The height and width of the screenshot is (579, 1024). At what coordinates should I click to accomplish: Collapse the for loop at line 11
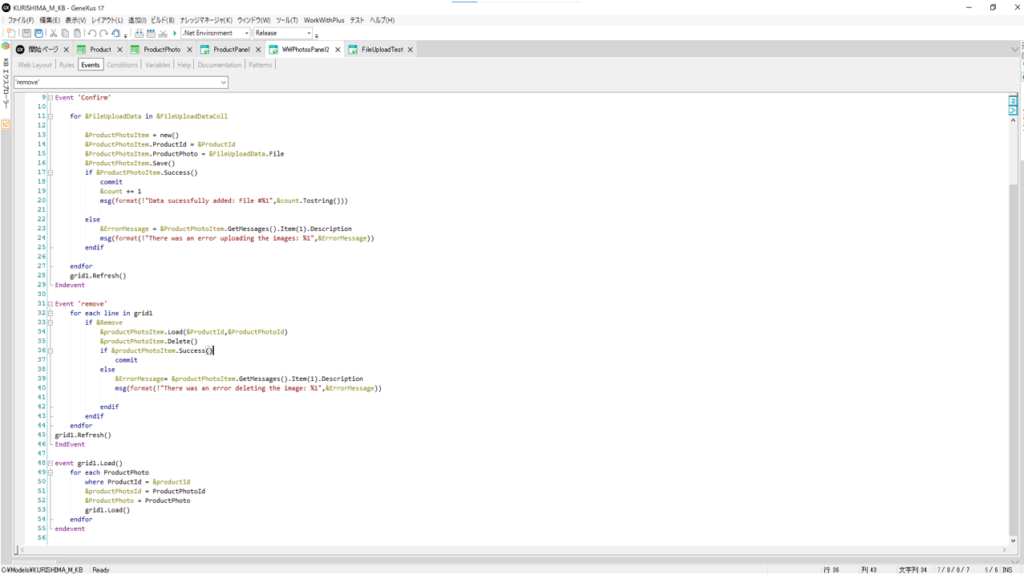pos(50,116)
